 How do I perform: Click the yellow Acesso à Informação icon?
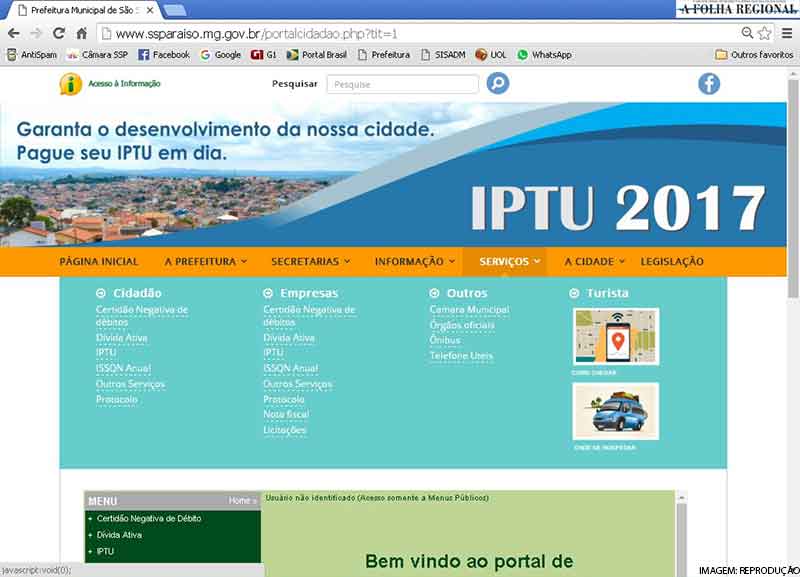point(70,84)
